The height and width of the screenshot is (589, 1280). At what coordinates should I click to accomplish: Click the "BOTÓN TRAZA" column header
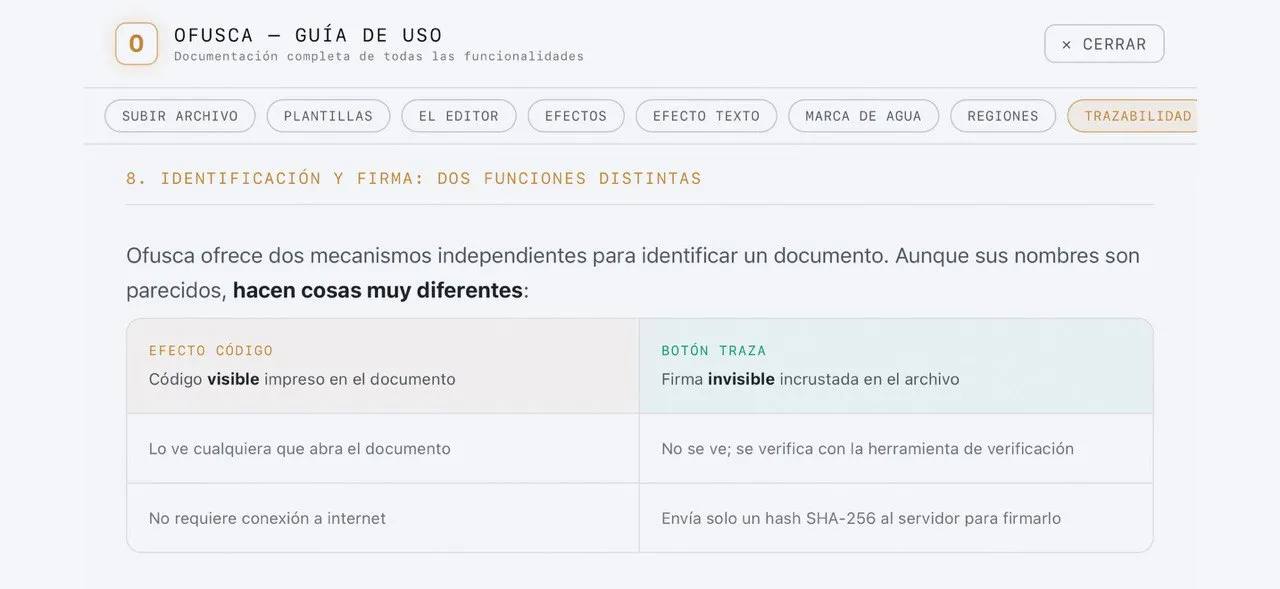click(714, 351)
